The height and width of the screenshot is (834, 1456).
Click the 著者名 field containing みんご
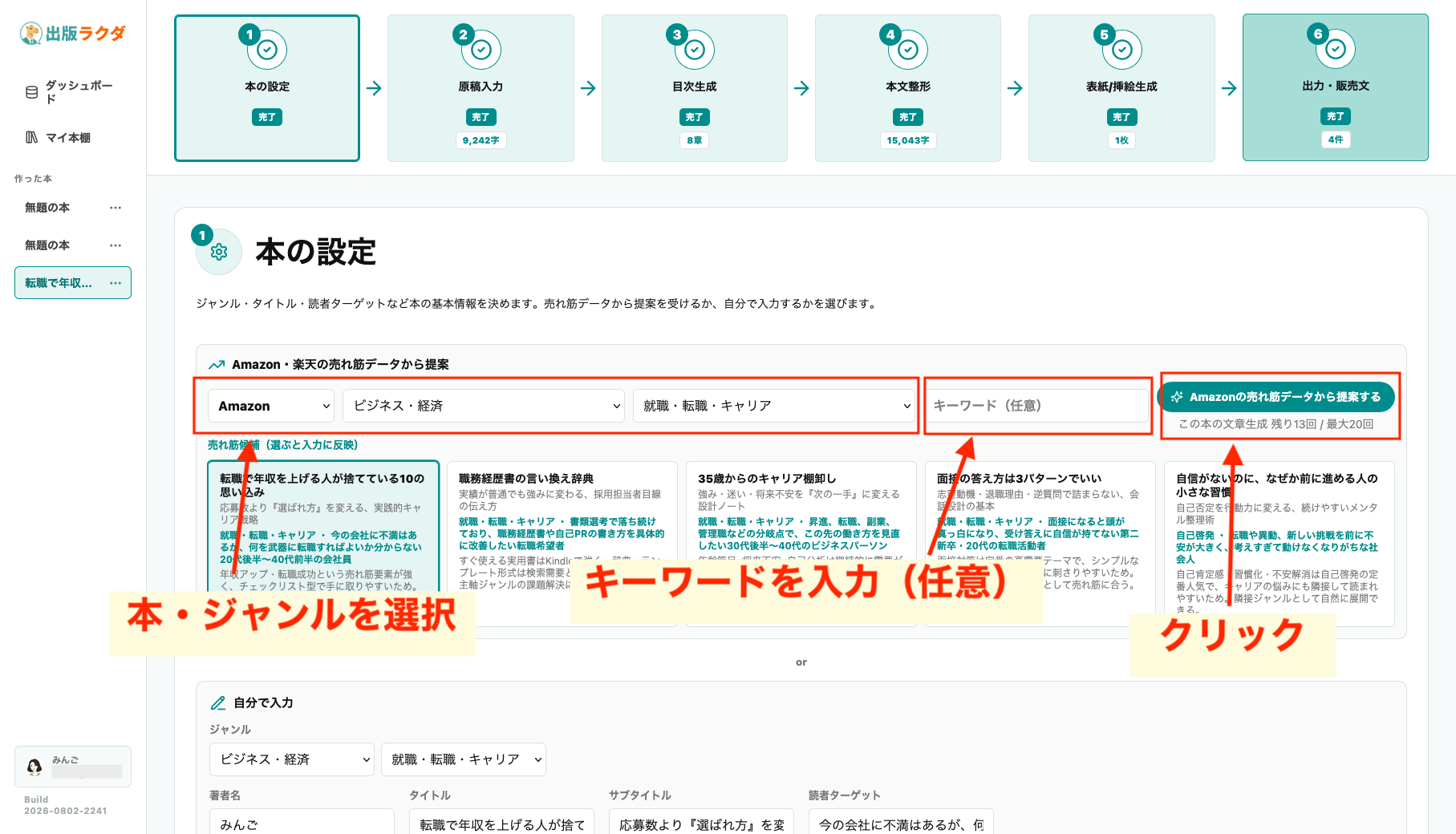coord(302,824)
